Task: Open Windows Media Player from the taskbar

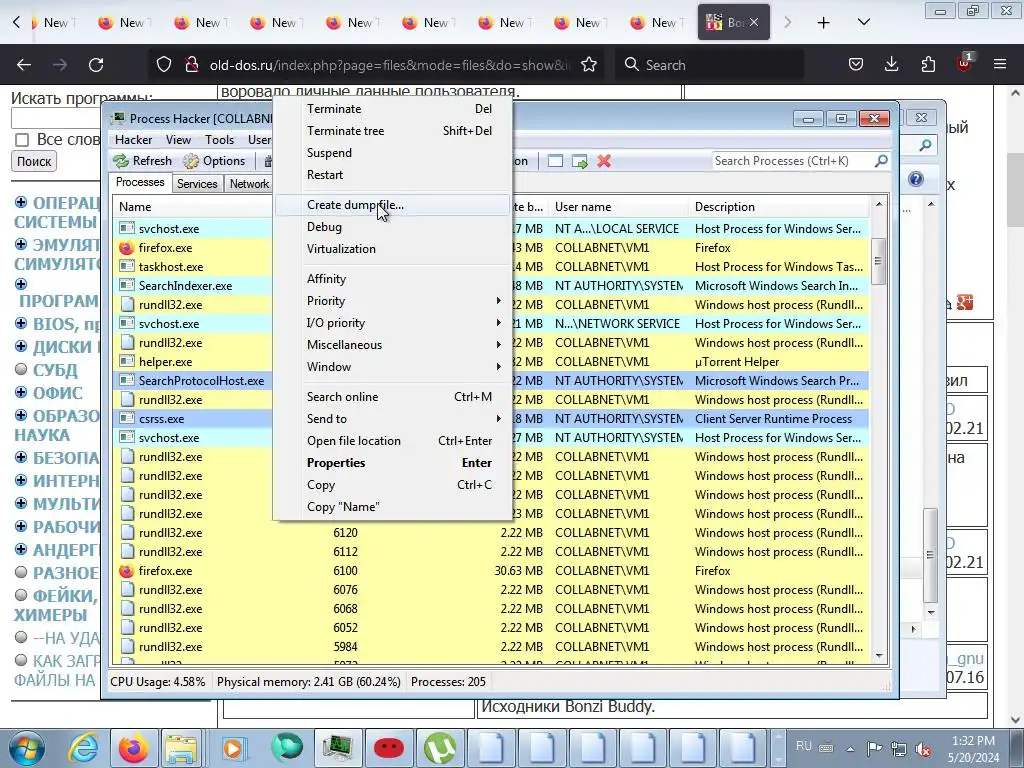Action: point(232,748)
